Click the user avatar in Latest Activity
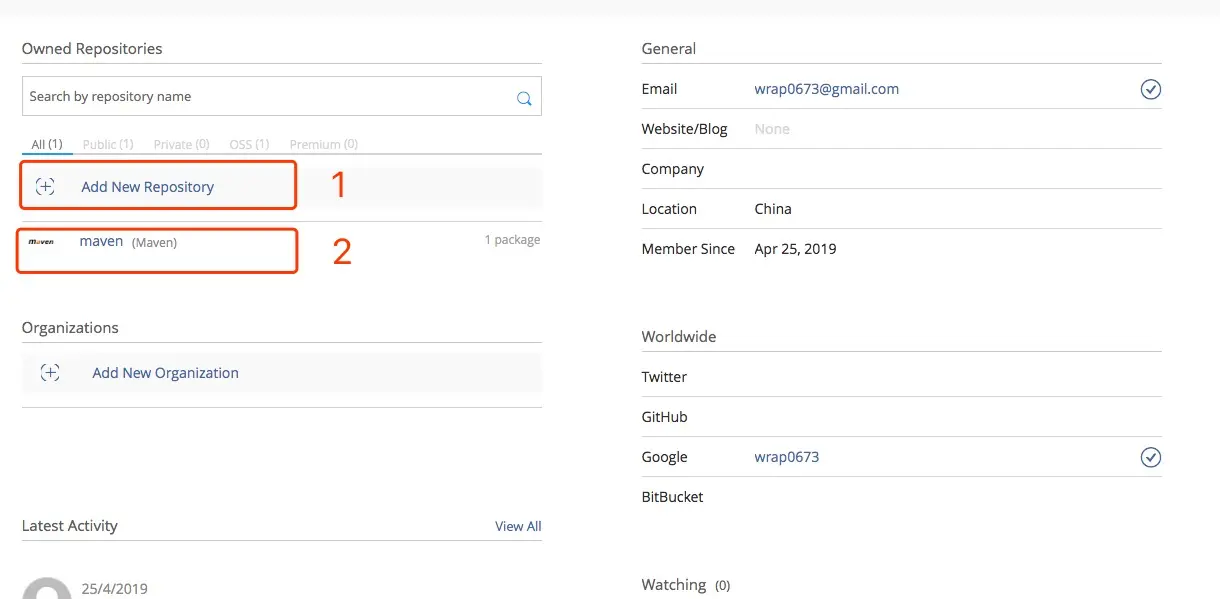The width and height of the screenshot is (1220, 599). tap(46, 589)
